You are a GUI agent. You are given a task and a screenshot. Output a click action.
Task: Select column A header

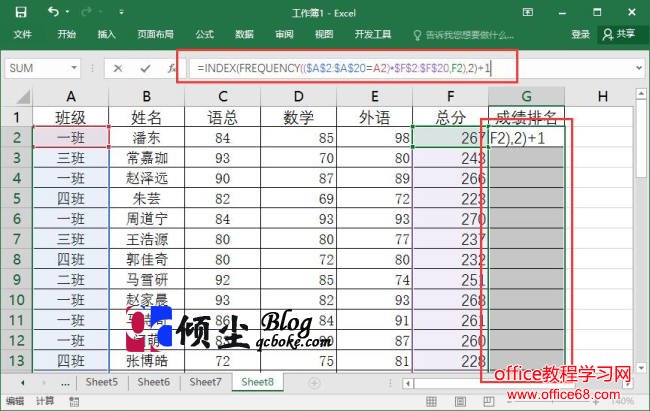point(71,97)
